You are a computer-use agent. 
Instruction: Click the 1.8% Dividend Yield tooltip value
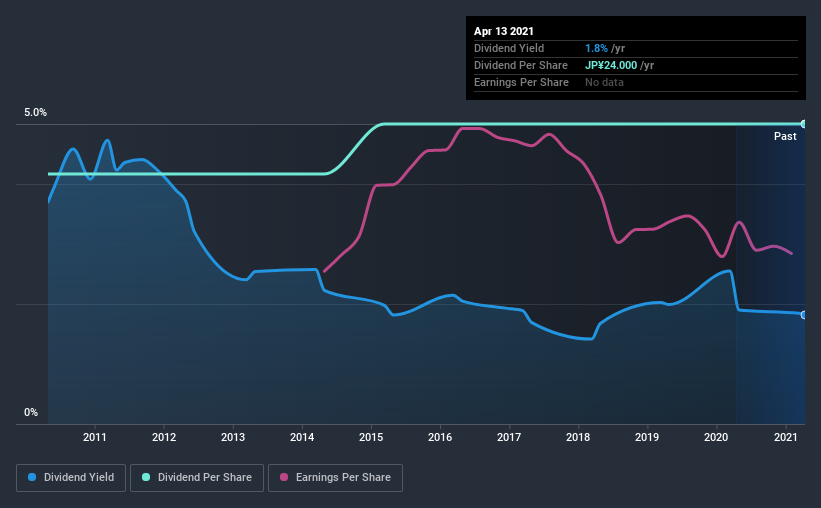596,48
